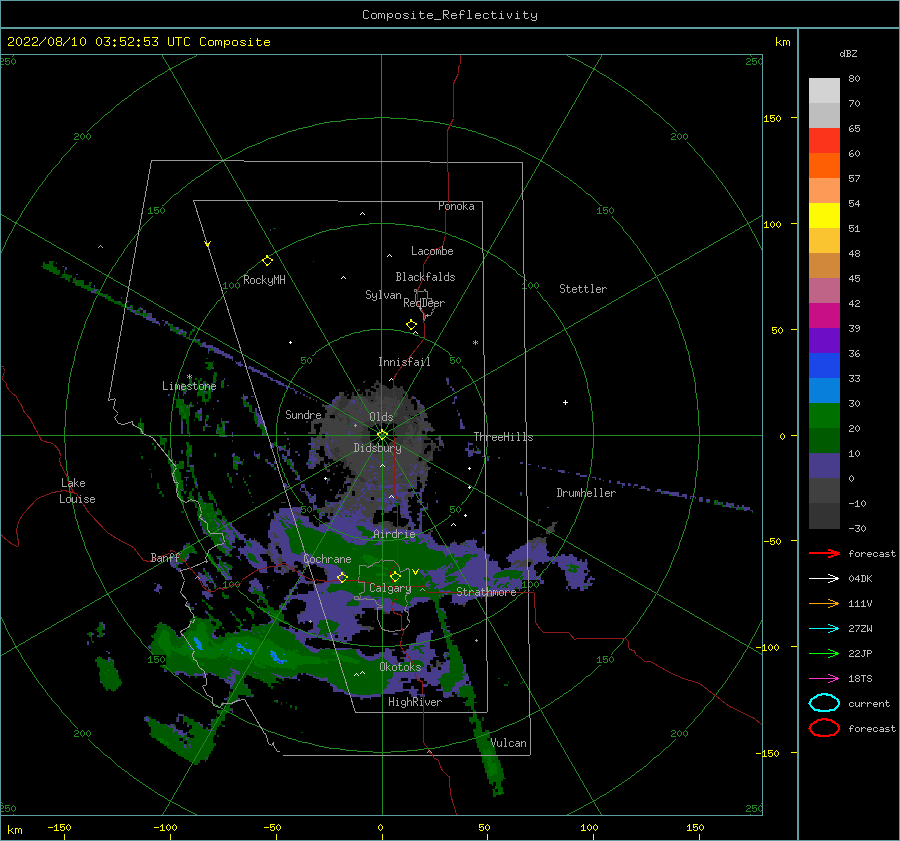Click the cyan 27ZW arrow icon
900x841 pixels.
824,628
